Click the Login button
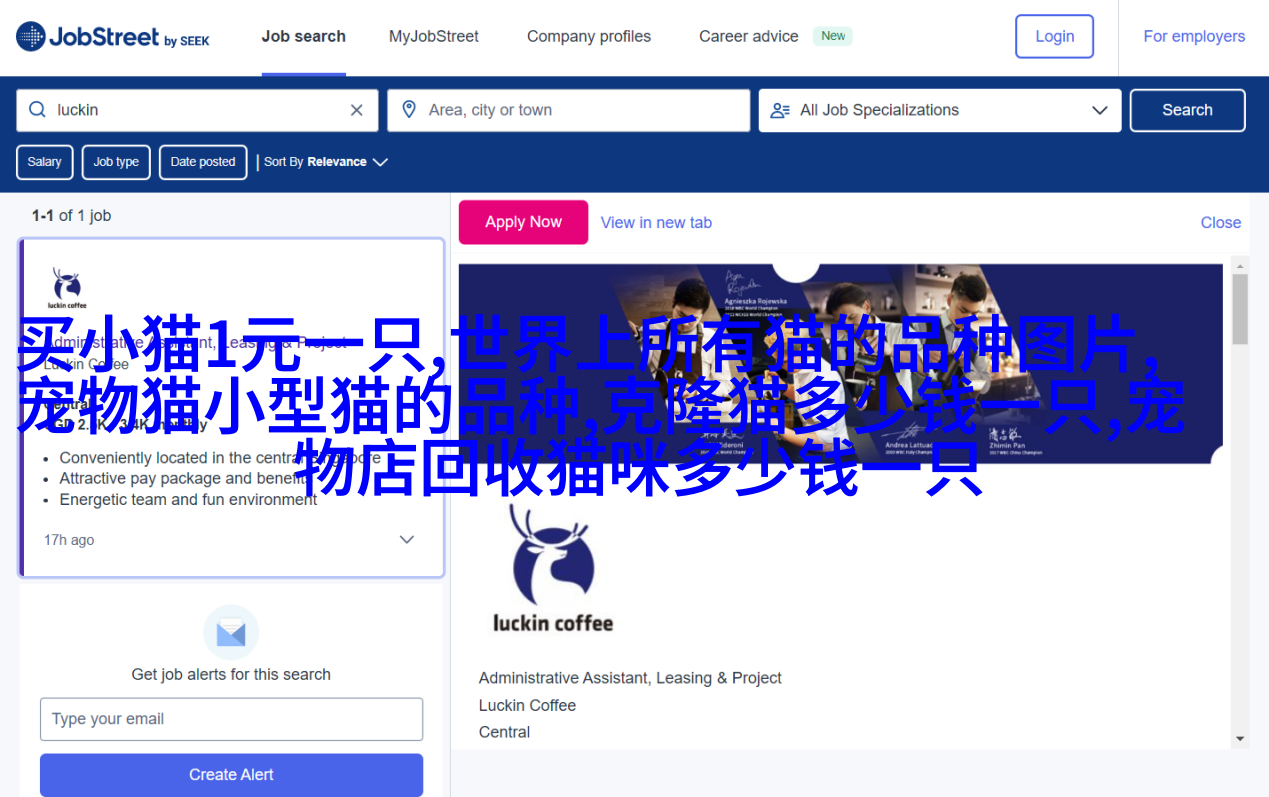 (x=1054, y=36)
